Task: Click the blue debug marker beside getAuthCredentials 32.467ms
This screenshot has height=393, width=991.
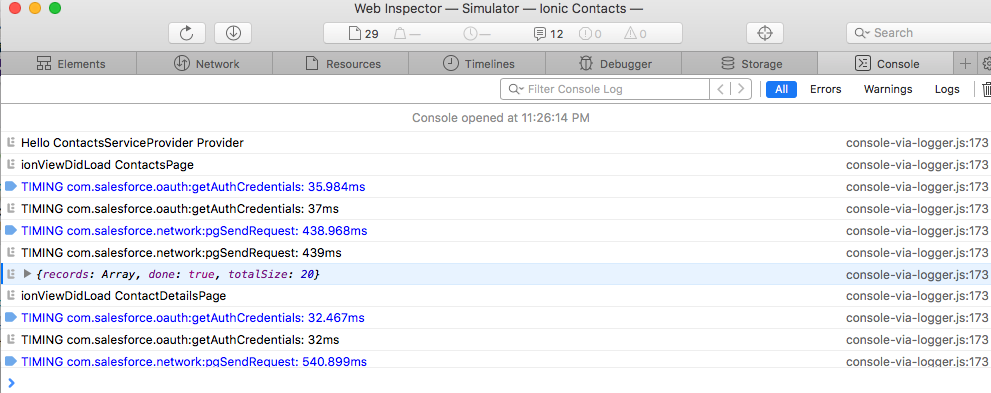Action: tap(10, 317)
